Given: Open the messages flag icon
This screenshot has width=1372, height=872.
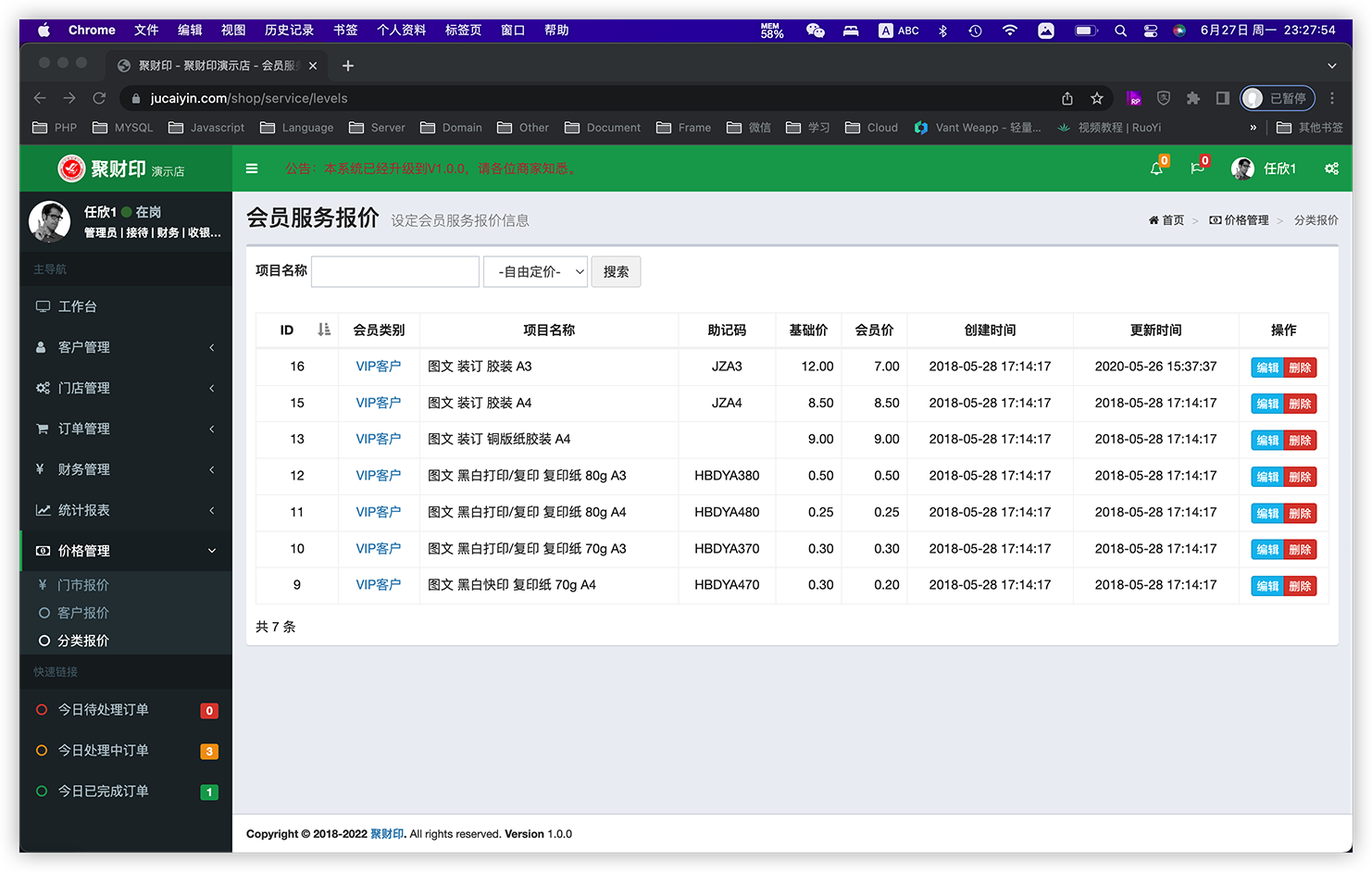Looking at the screenshot, I should (1197, 168).
